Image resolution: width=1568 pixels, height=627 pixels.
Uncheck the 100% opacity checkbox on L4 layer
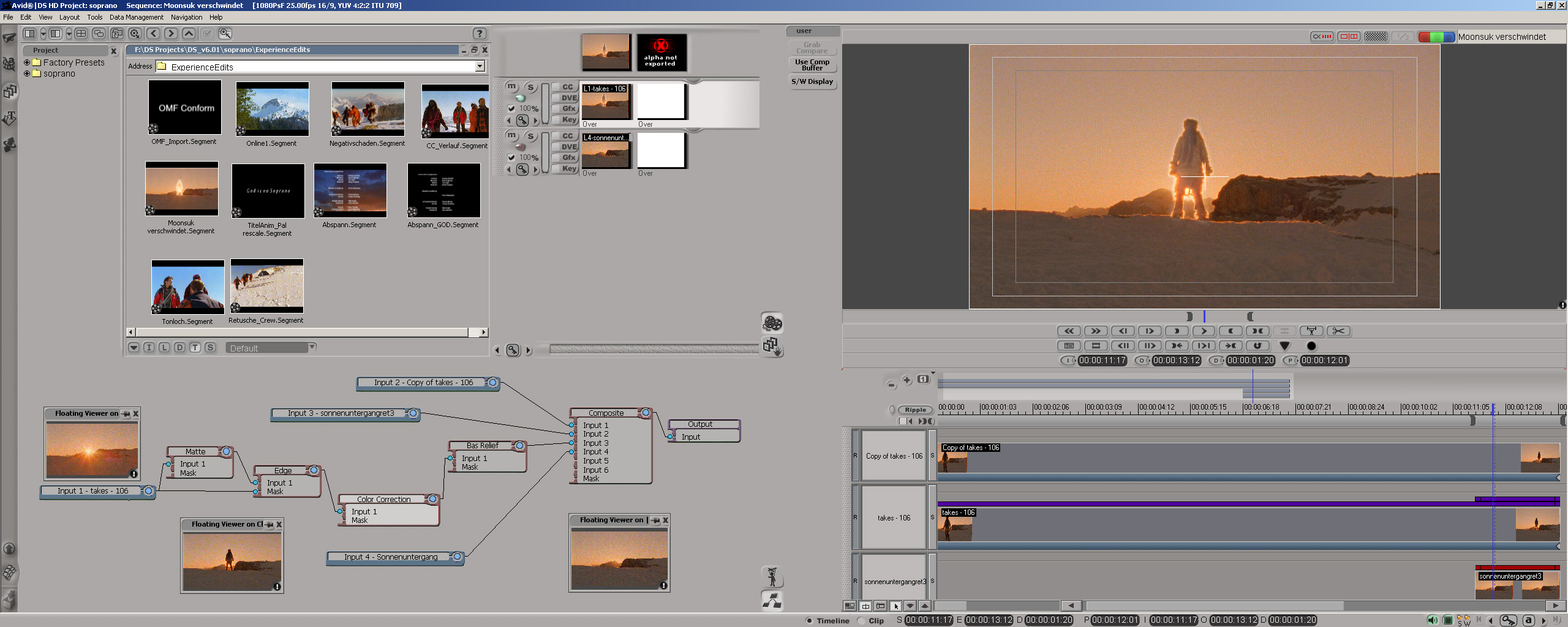click(511, 158)
